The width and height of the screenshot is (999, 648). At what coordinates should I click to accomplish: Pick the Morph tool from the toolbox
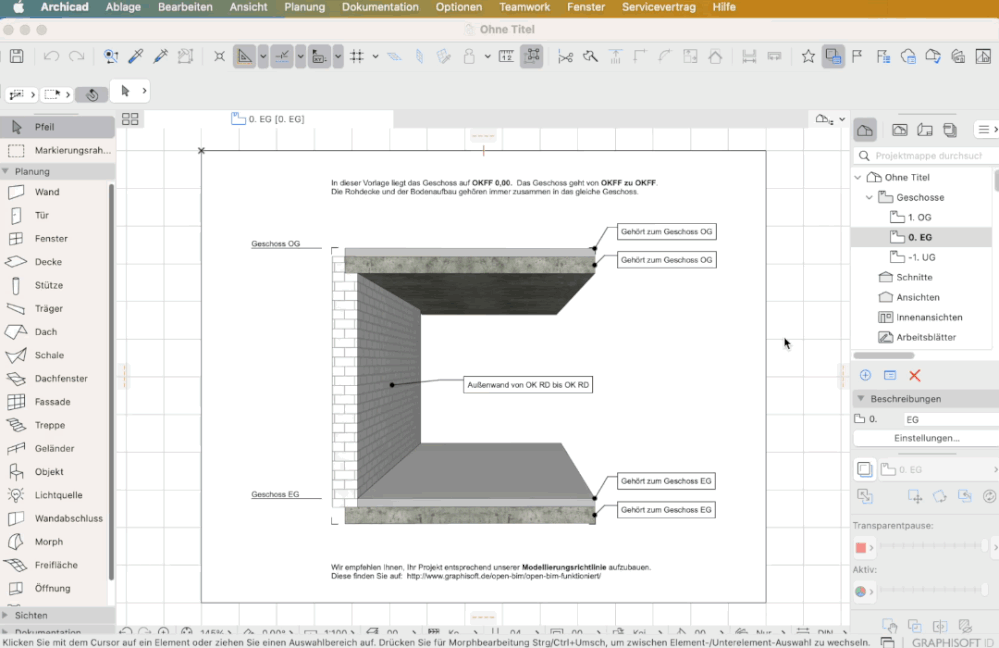click(48, 542)
